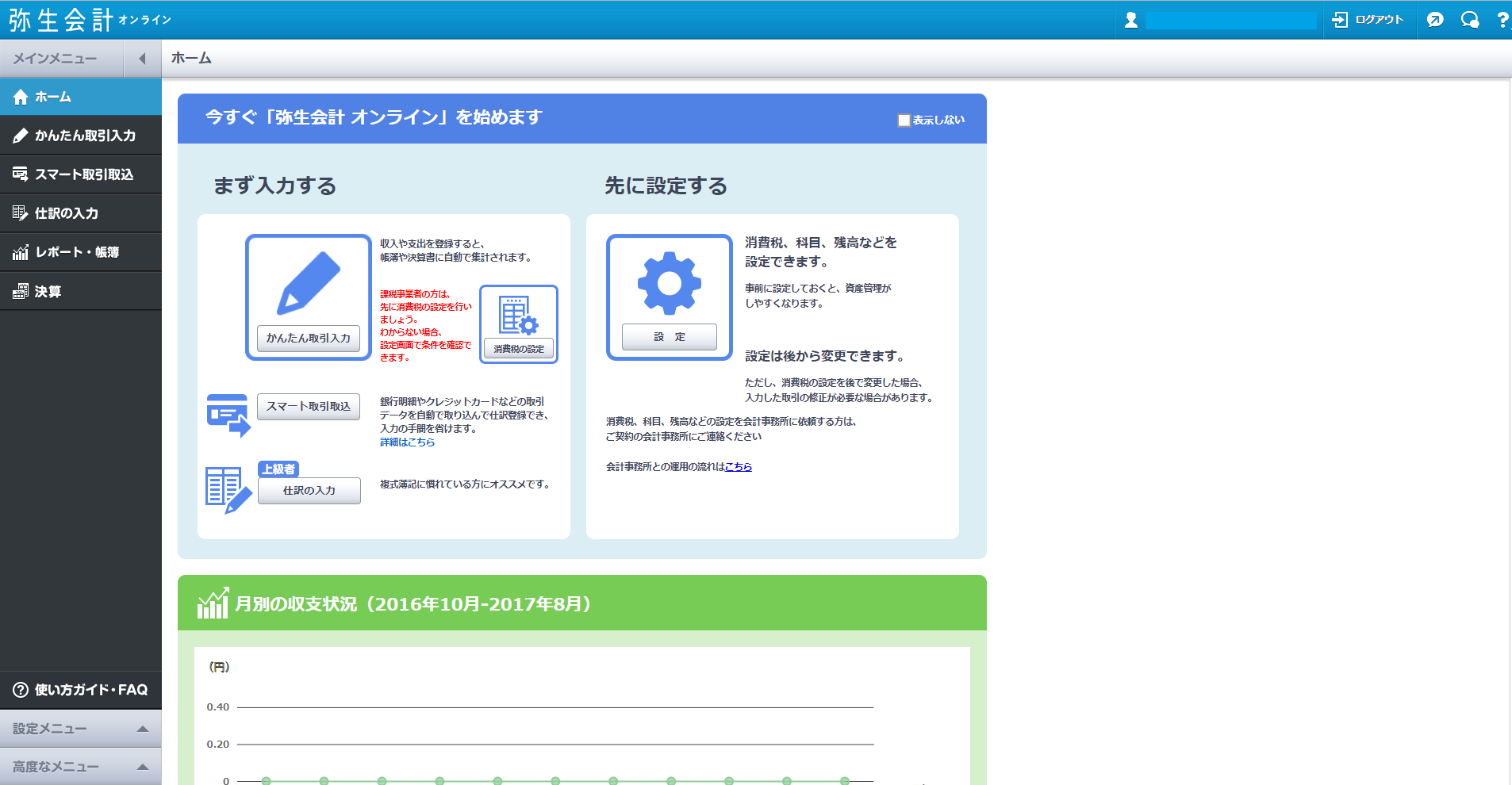Click the ログアウト button

(x=1368, y=20)
